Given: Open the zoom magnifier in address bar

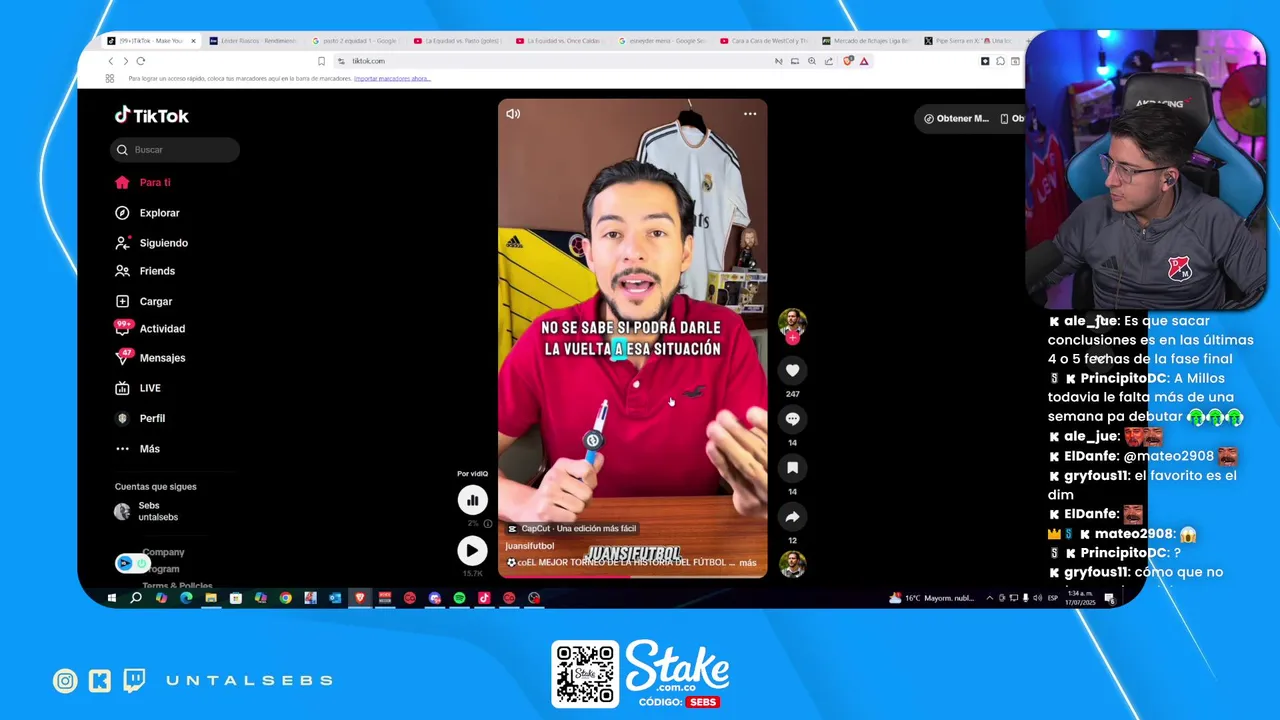Looking at the screenshot, I should pos(812,61).
